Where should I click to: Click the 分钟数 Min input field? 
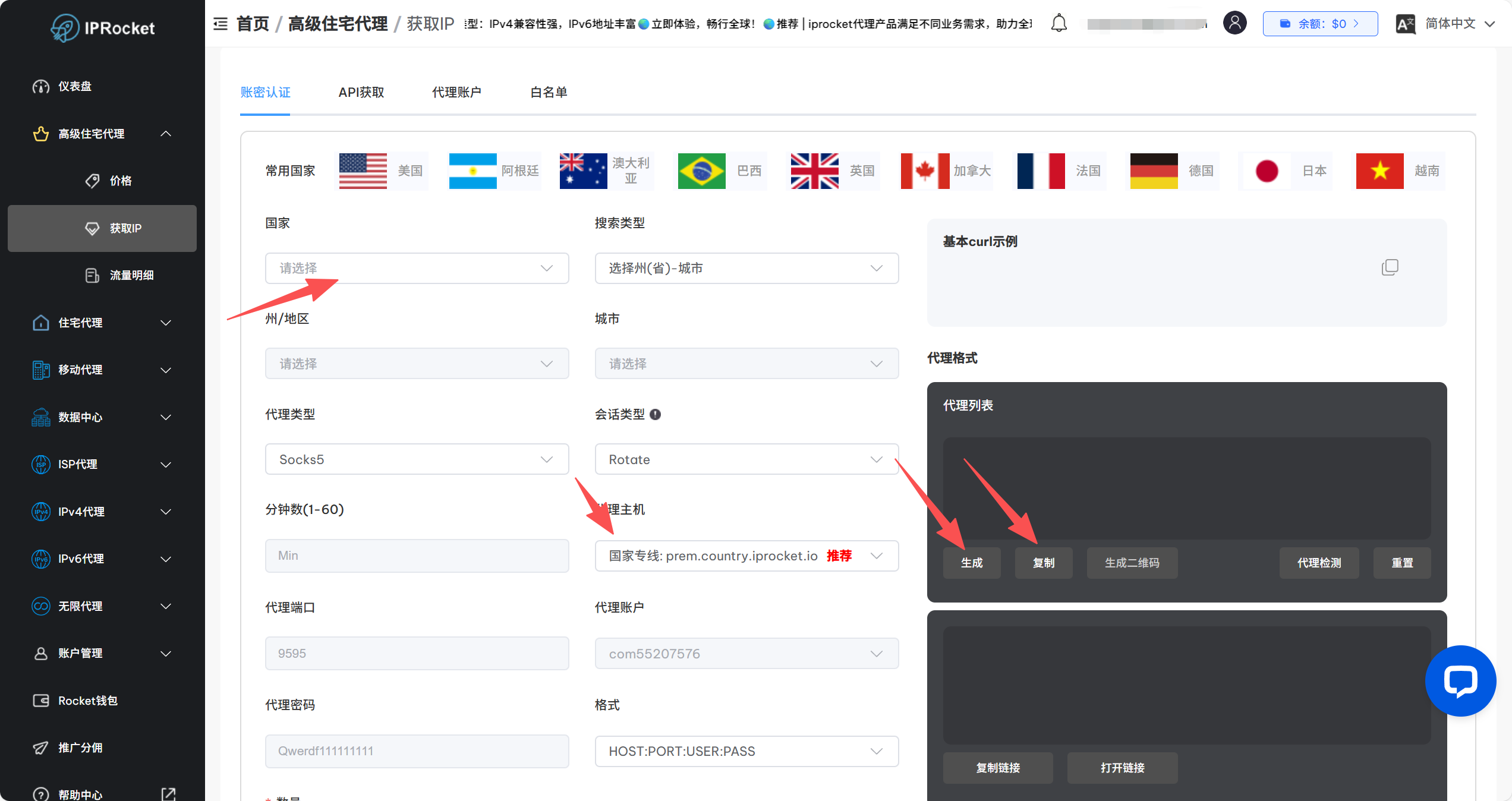417,556
